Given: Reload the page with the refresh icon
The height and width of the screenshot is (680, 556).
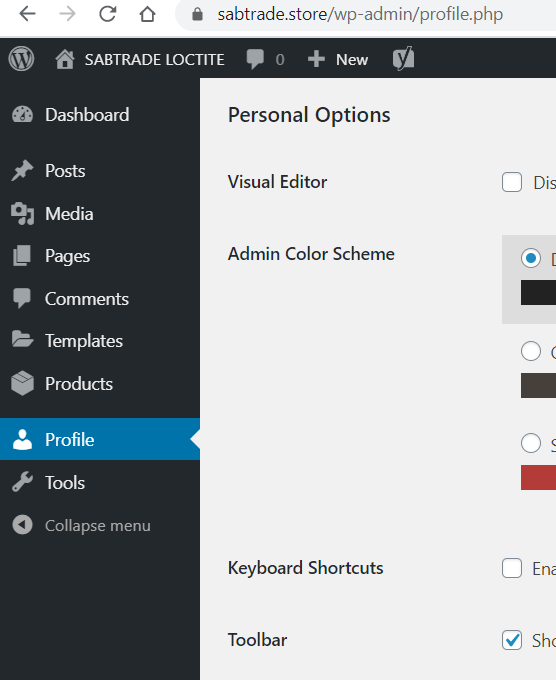Looking at the screenshot, I should coord(108,14).
